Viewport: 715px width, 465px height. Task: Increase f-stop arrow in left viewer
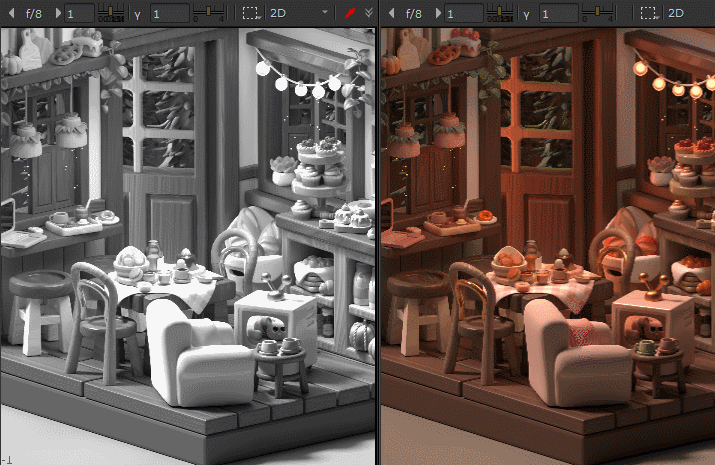[x=58, y=13]
